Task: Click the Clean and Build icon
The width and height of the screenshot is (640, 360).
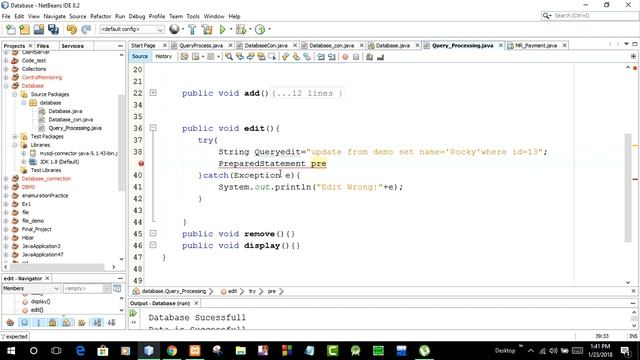Action: pos(207,29)
